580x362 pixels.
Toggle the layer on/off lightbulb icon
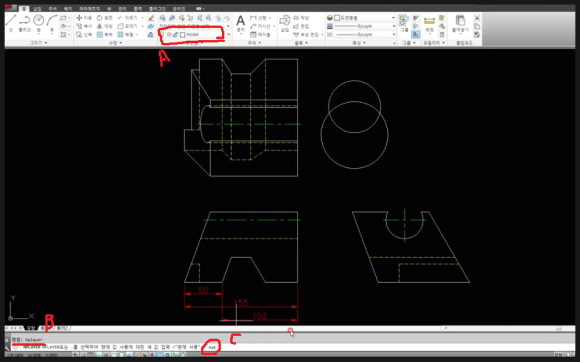click(162, 34)
